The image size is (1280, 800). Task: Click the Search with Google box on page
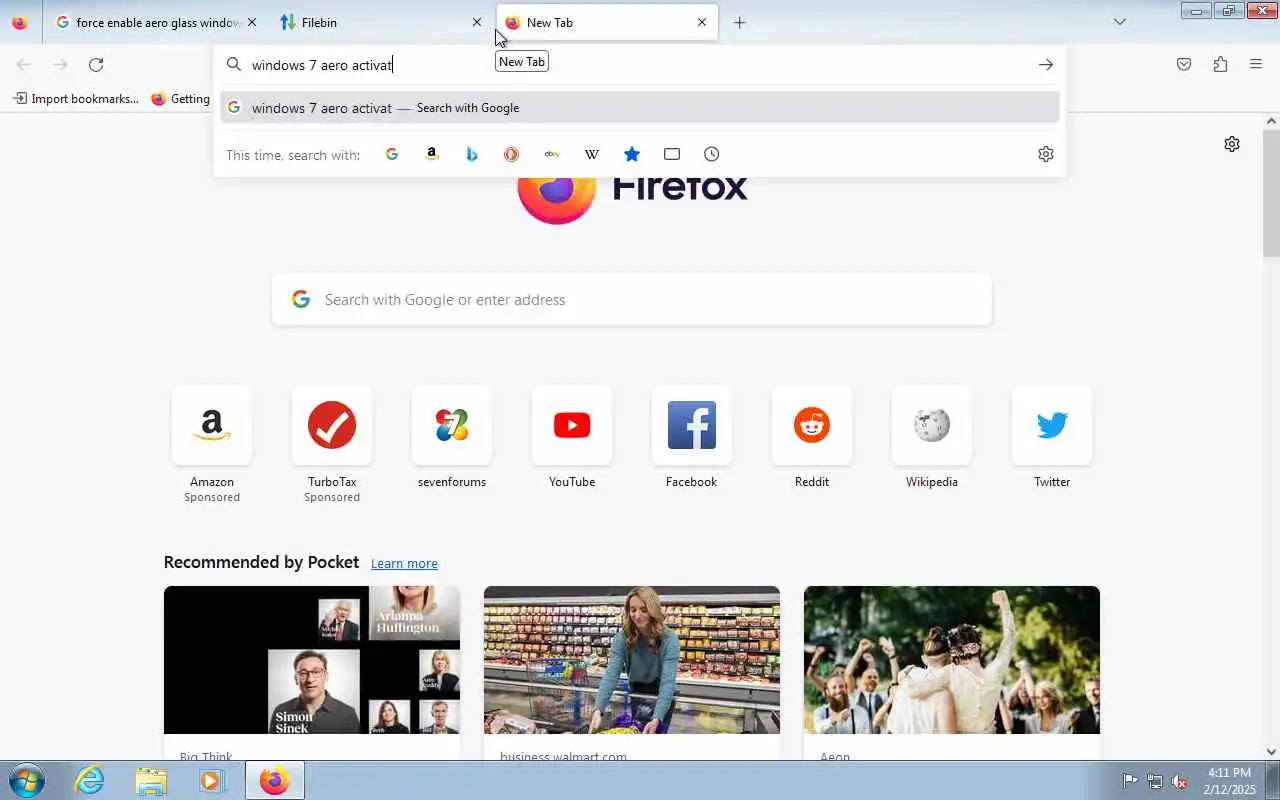[632, 300]
